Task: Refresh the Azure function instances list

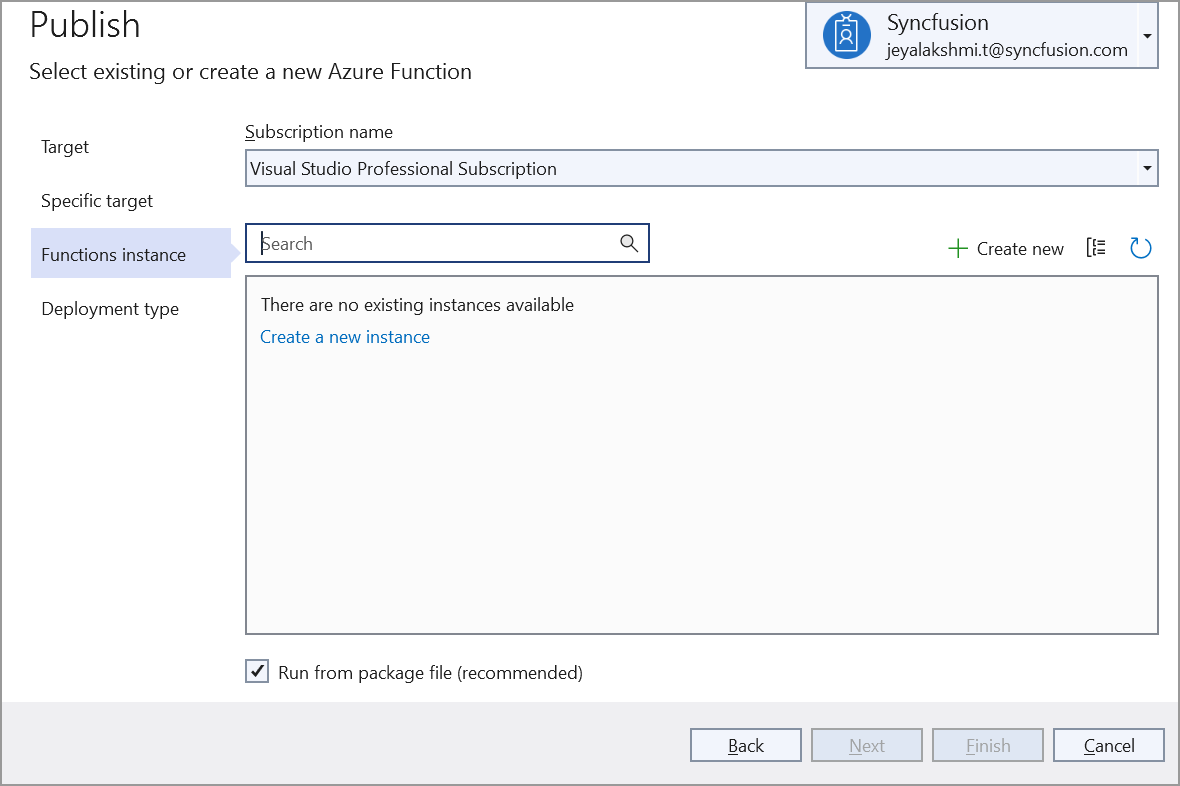Action: coord(1140,247)
